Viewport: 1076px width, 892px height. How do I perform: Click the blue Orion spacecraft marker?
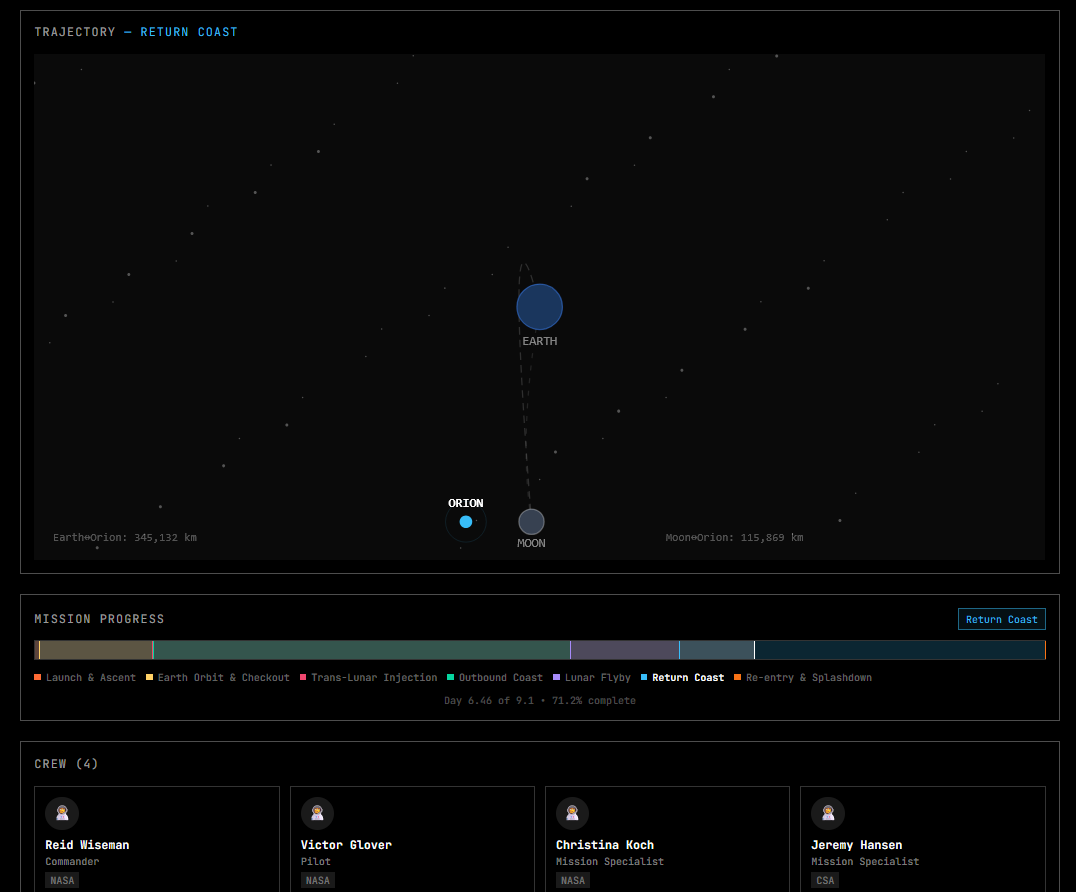click(x=466, y=522)
